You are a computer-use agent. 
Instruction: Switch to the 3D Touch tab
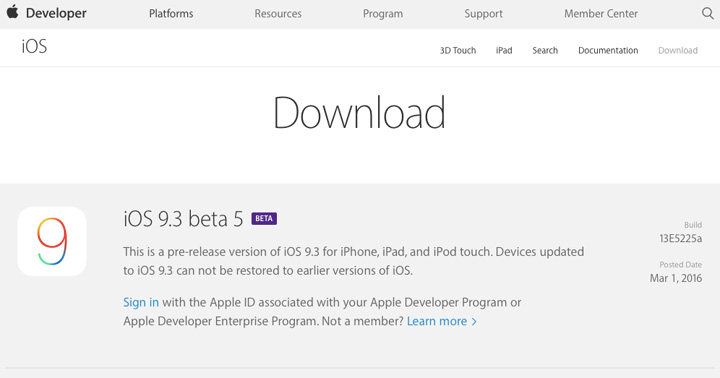pyautogui.click(x=458, y=51)
